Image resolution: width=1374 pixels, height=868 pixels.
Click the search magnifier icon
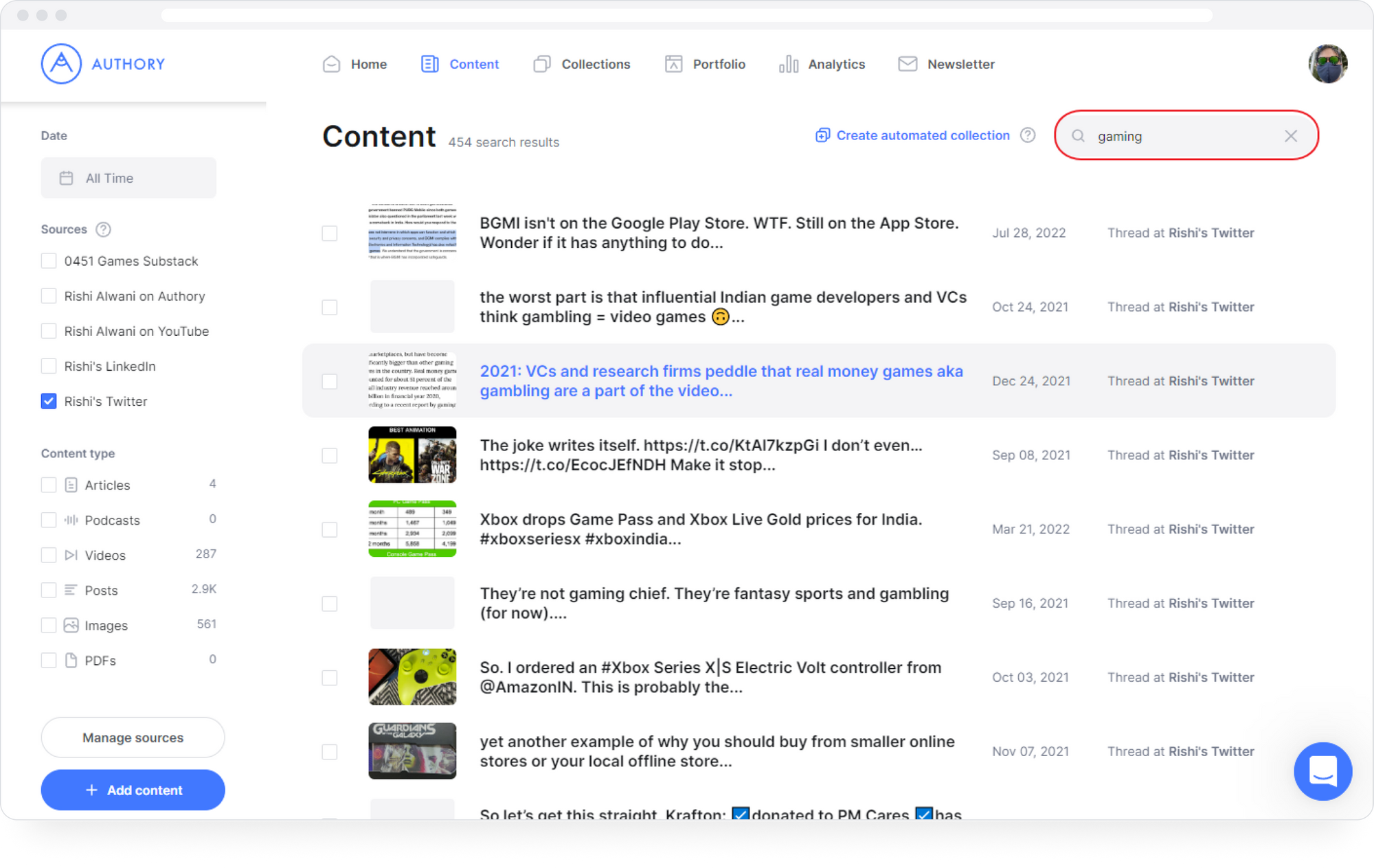tap(1078, 136)
